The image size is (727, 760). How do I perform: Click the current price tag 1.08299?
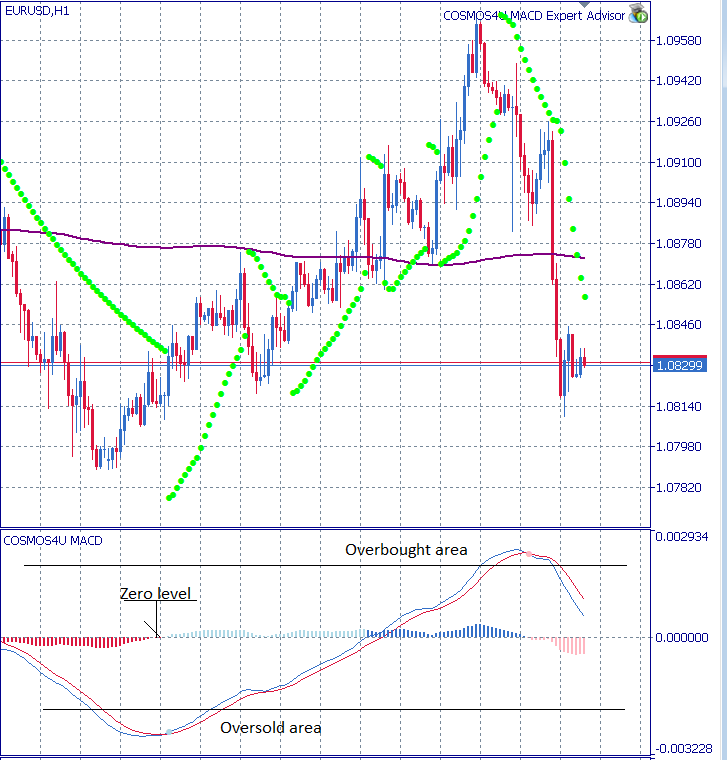pyautogui.click(x=680, y=364)
